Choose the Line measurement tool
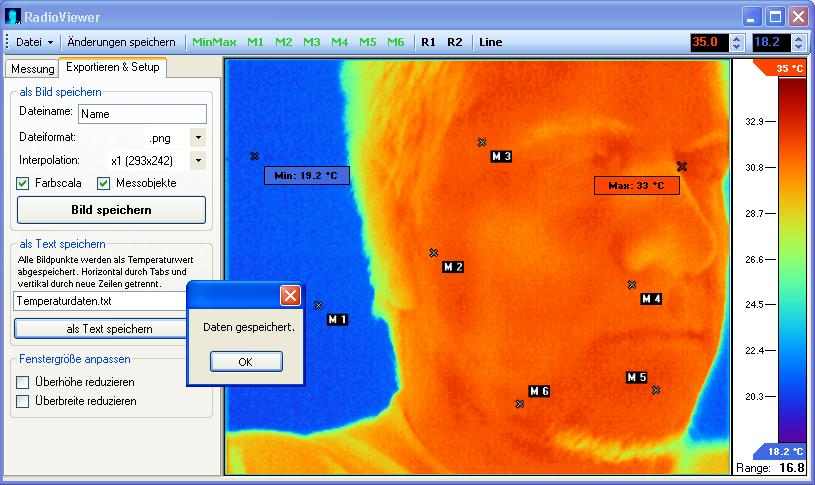The height and width of the screenshot is (485, 815). coord(491,42)
